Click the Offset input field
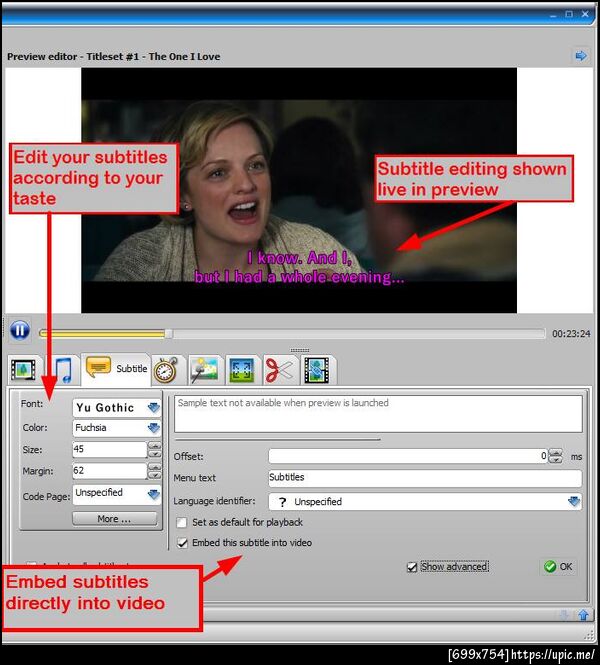This screenshot has height=665, width=600. [x=408, y=456]
